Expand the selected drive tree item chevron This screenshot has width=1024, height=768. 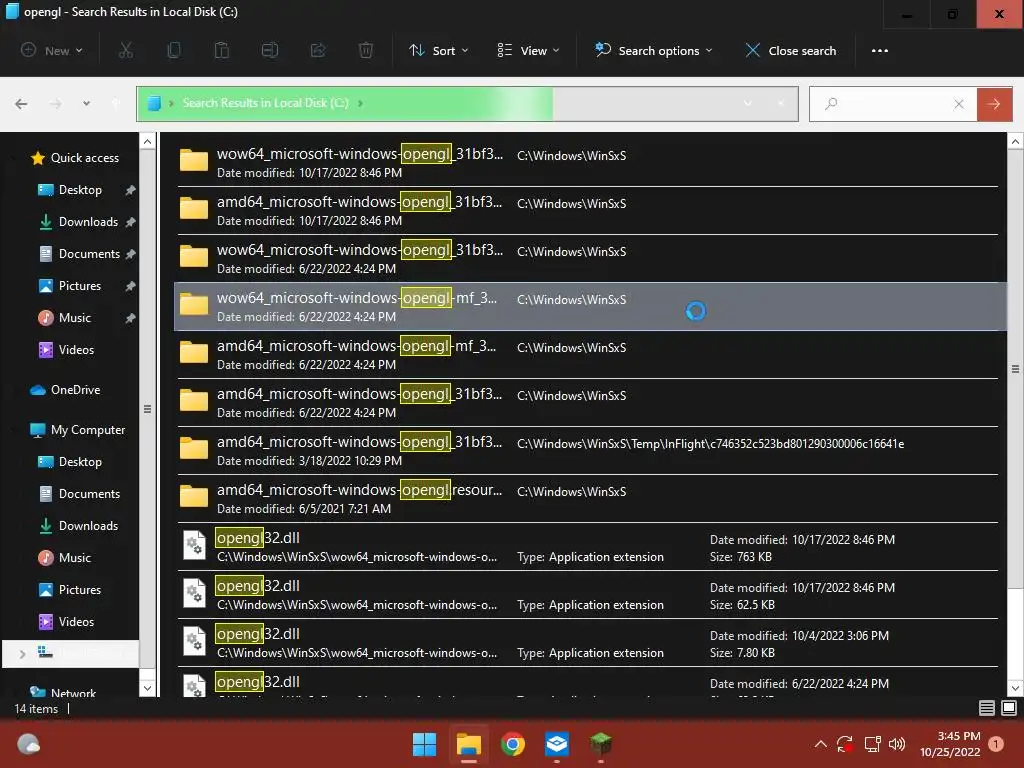click(x=22, y=654)
